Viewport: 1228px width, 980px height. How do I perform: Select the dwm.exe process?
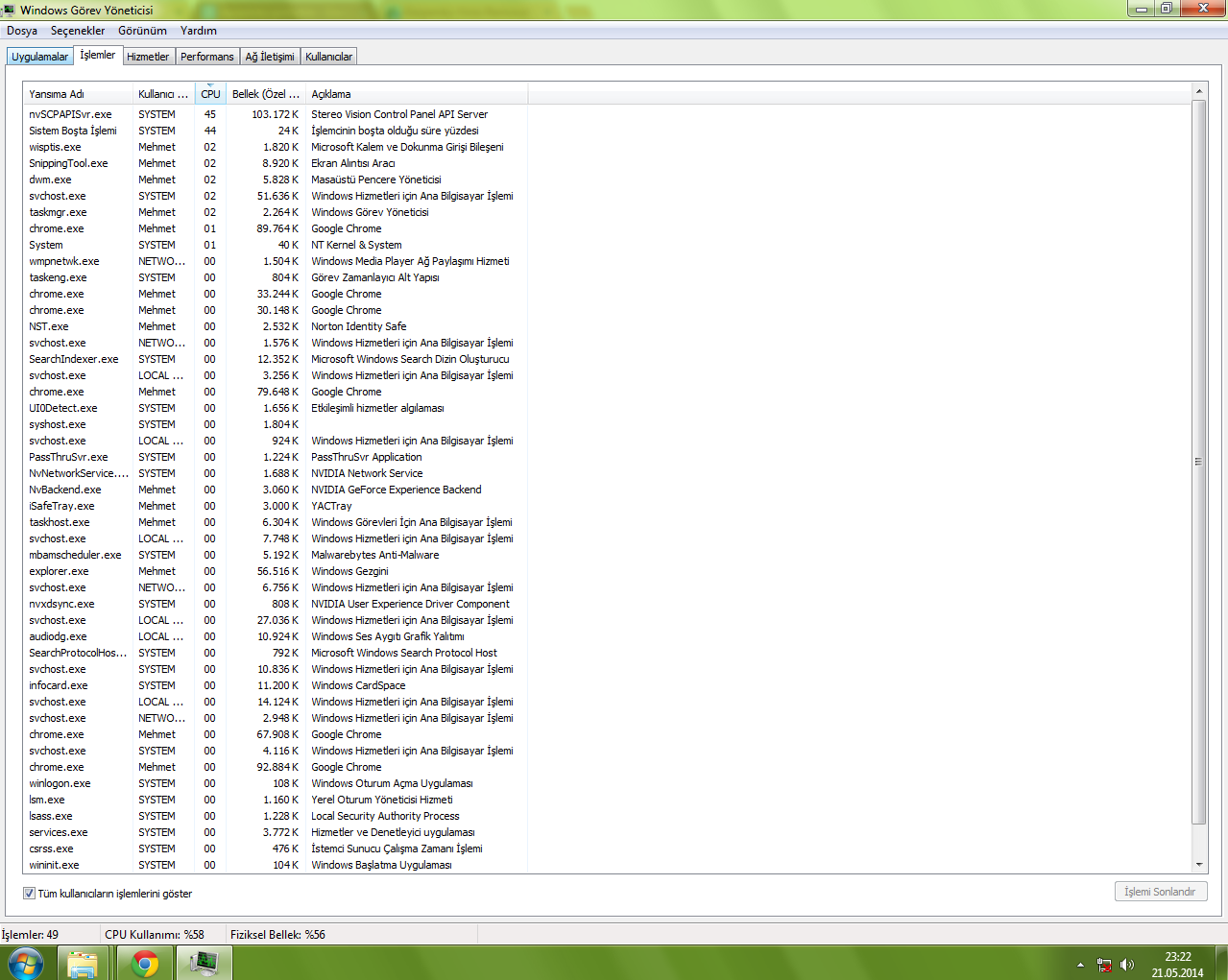point(276,179)
